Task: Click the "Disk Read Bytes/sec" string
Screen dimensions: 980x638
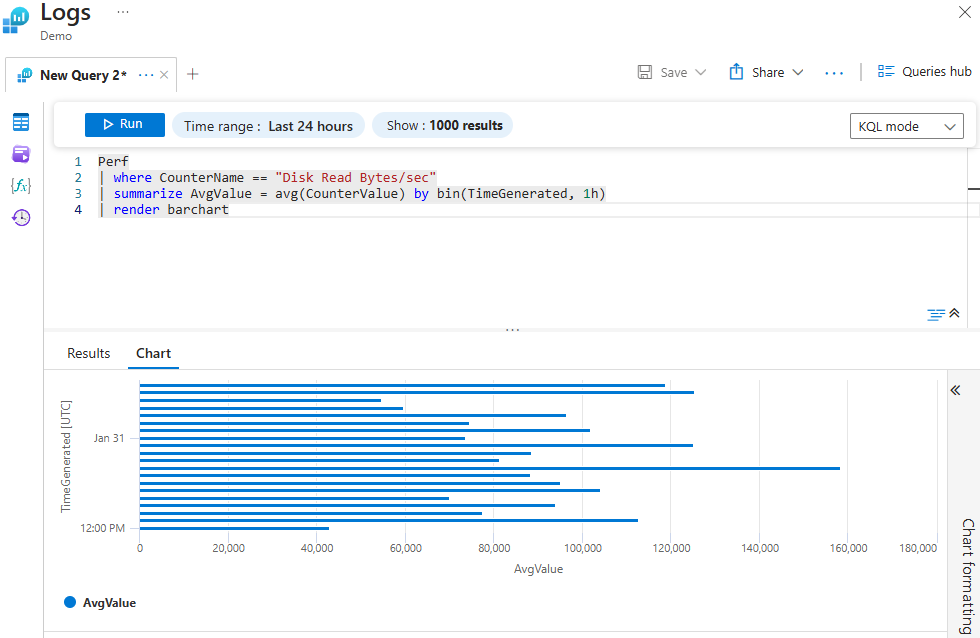Action: (x=356, y=178)
